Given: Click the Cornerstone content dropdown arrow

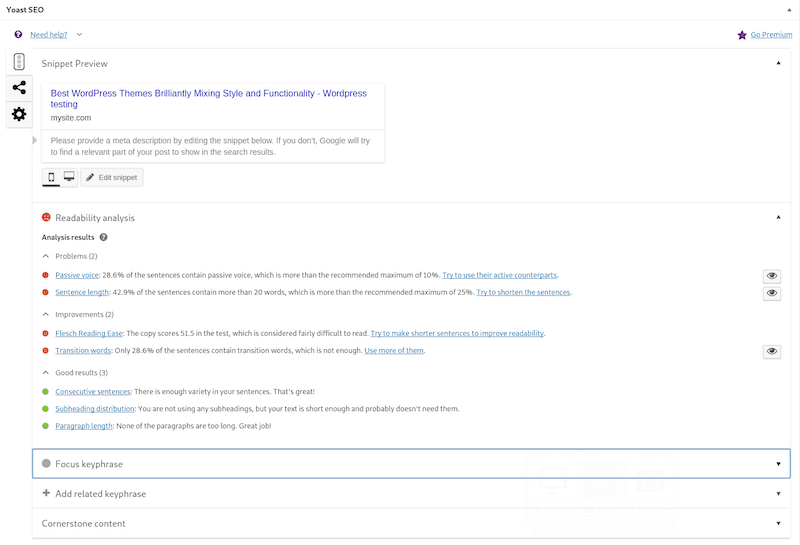Looking at the screenshot, I should pos(778,524).
